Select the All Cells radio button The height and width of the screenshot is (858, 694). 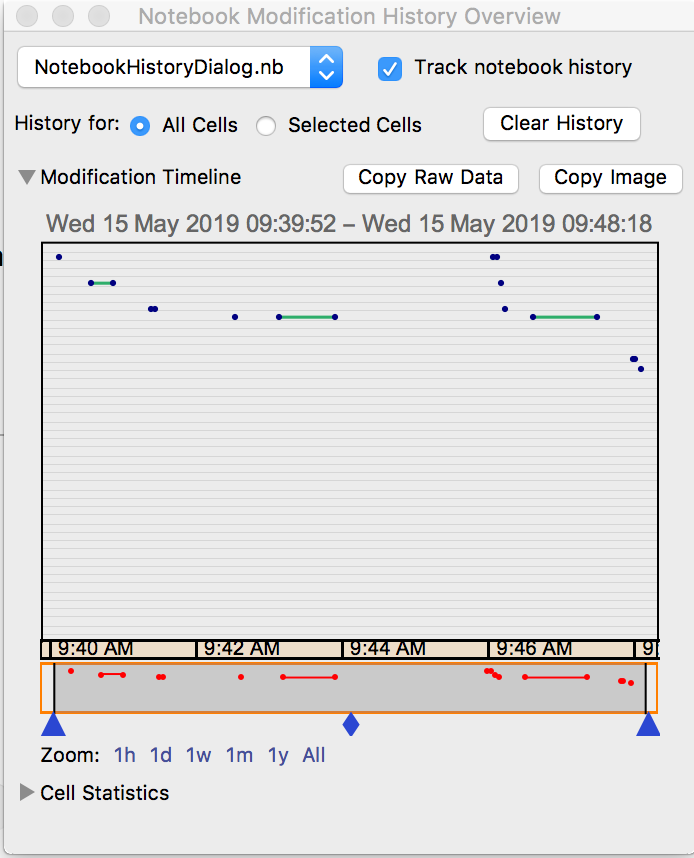[141, 126]
